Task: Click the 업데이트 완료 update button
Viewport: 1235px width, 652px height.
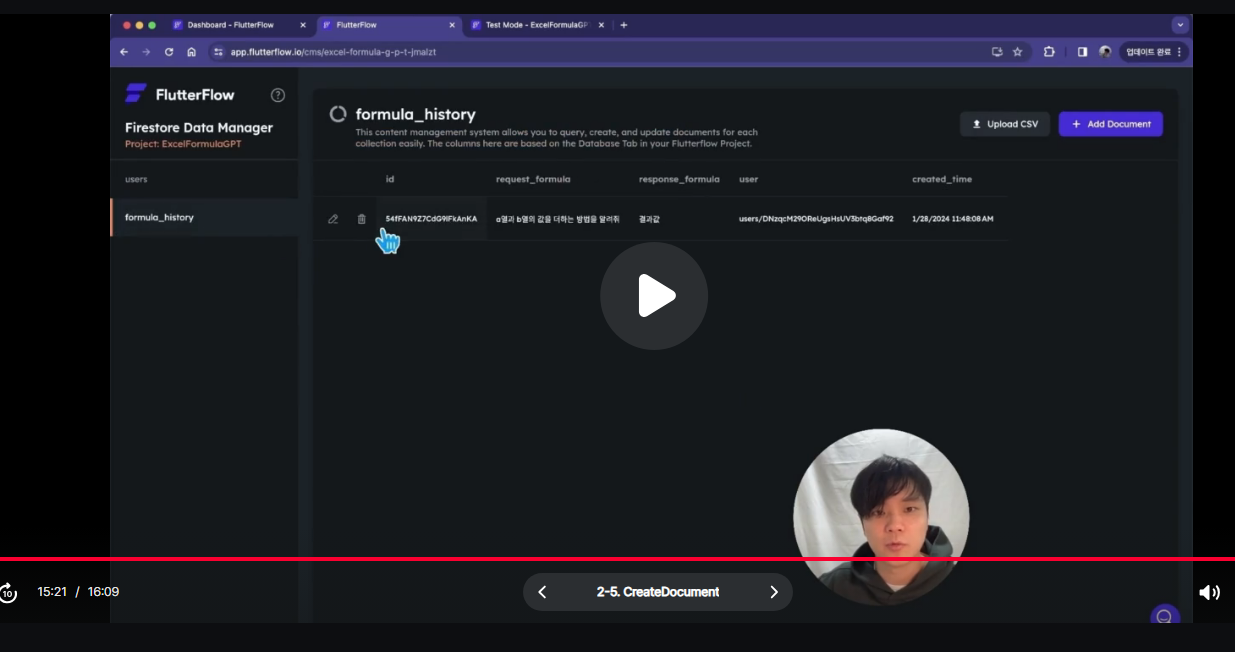Action: pos(1153,52)
